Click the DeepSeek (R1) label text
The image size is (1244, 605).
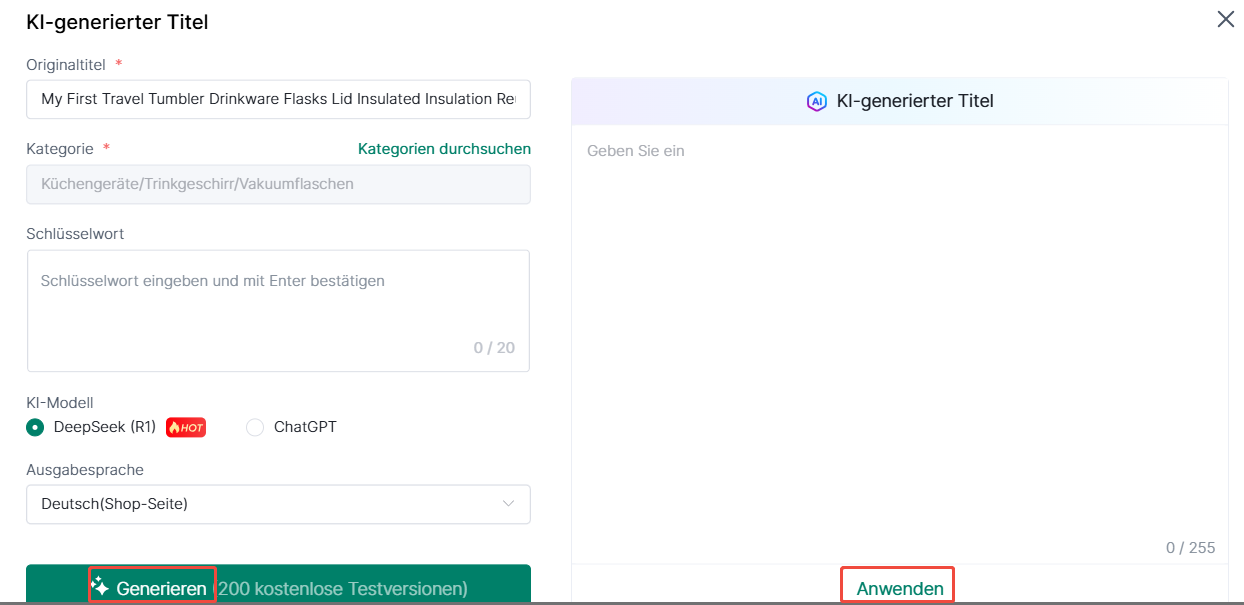[x=105, y=427]
